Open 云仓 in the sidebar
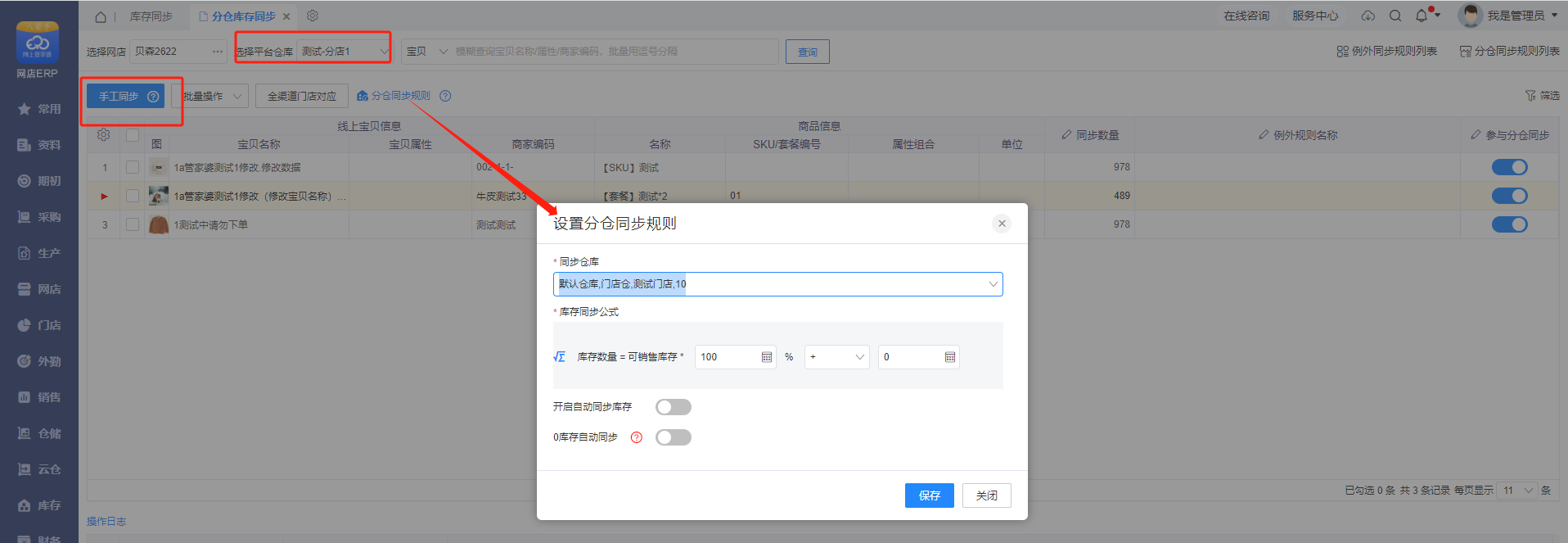Viewport: 1568px width, 543px height. [x=39, y=469]
